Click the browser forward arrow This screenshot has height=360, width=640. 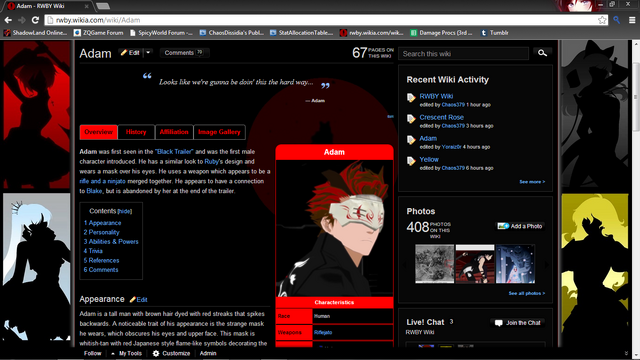(22, 20)
